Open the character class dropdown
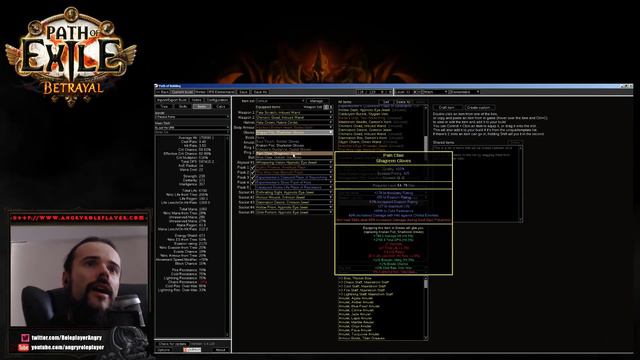This screenshot has height=360, width=640. 435,92
